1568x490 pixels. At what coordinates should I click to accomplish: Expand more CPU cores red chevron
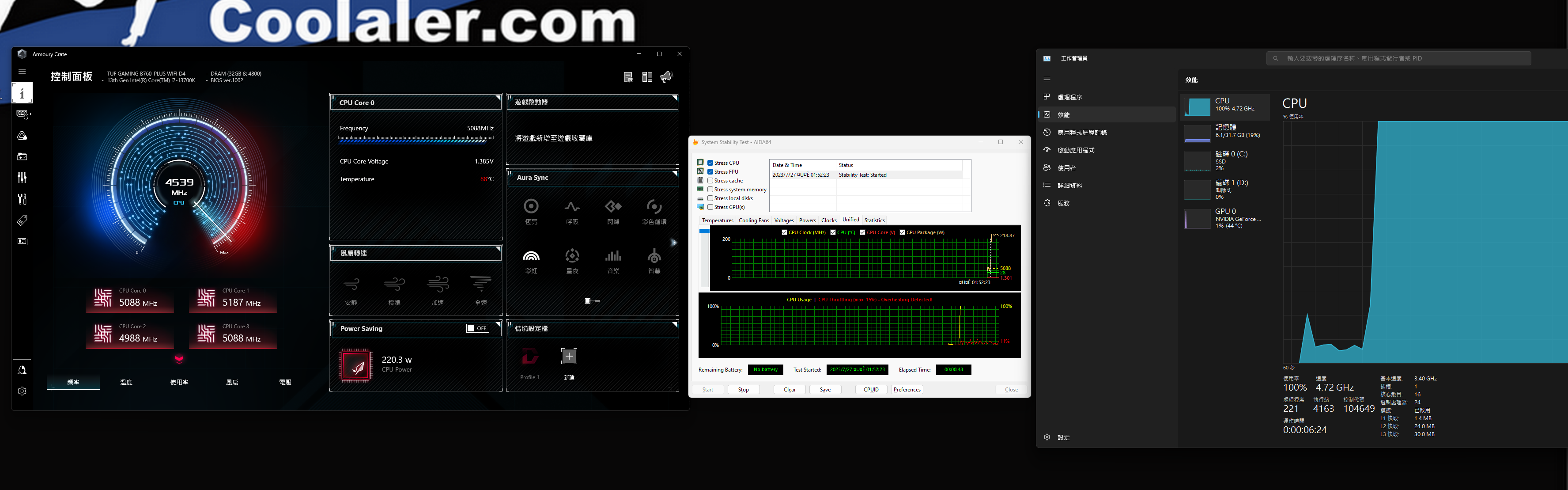coord(180,358)
